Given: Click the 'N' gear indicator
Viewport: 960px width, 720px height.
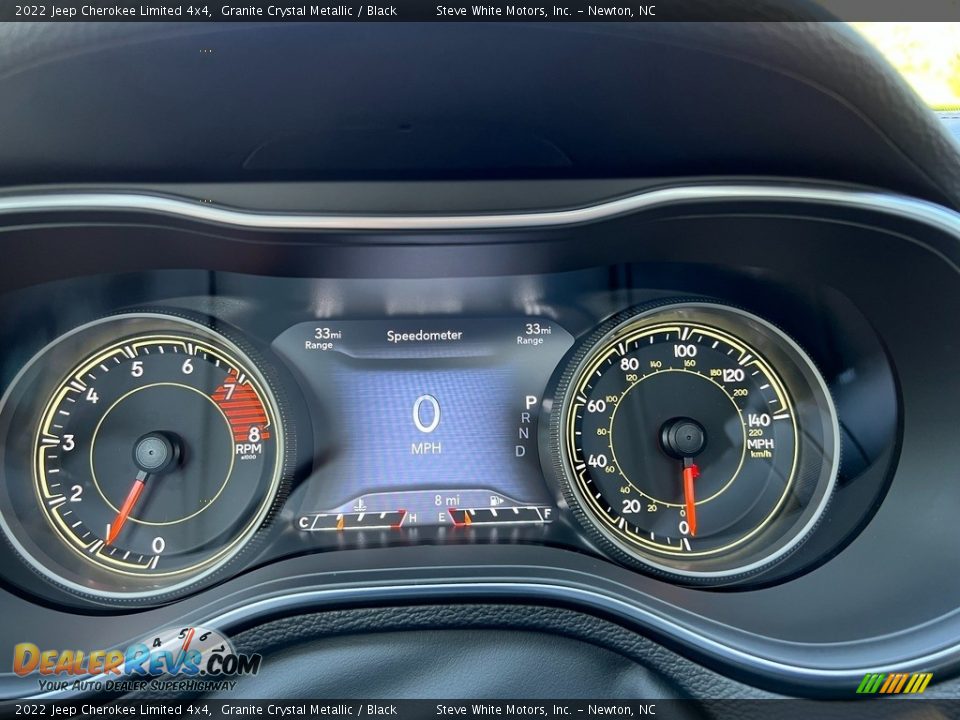Looking at the screenshot, I should [x=523, y=433].
